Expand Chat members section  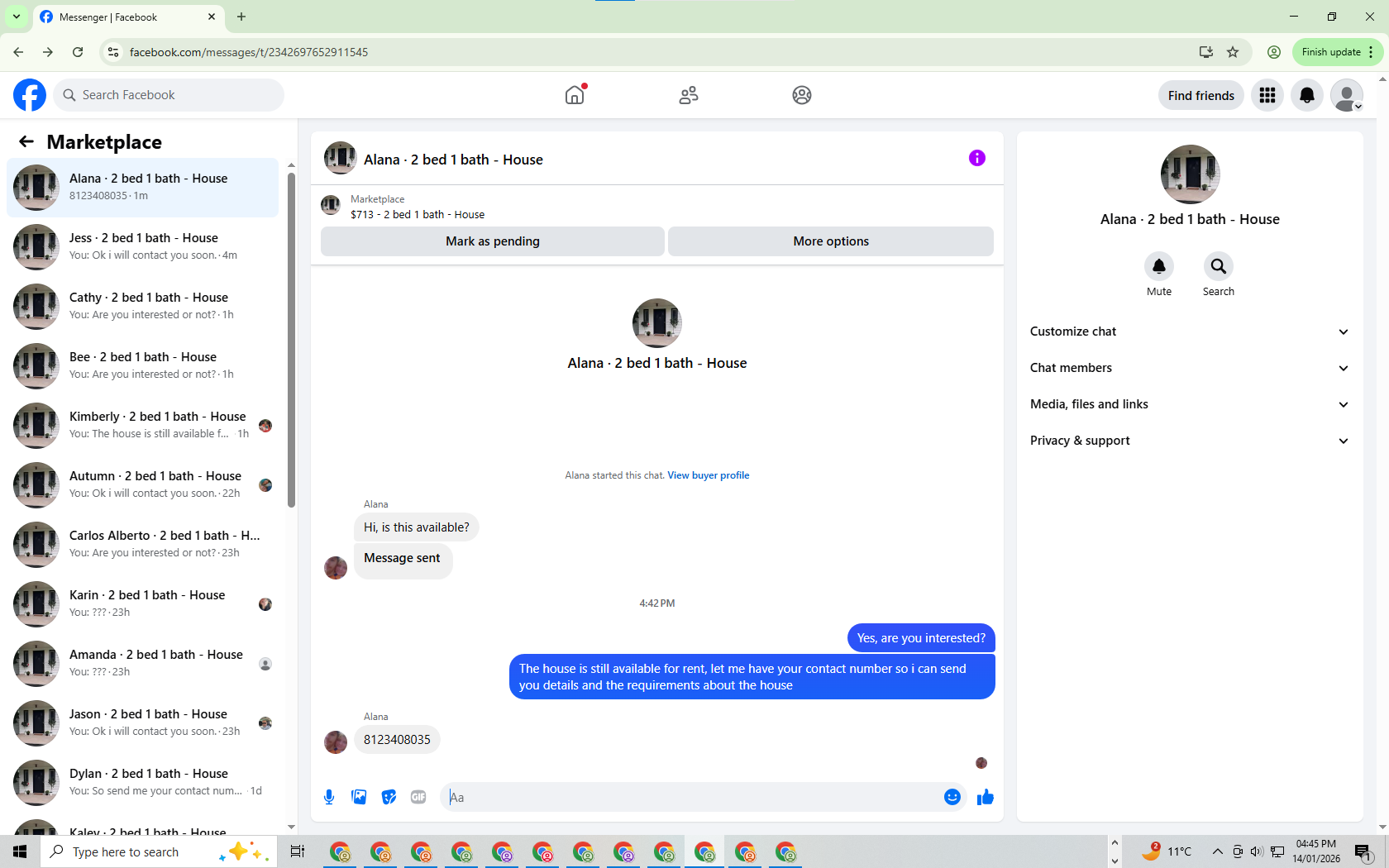pos(1190,368)
